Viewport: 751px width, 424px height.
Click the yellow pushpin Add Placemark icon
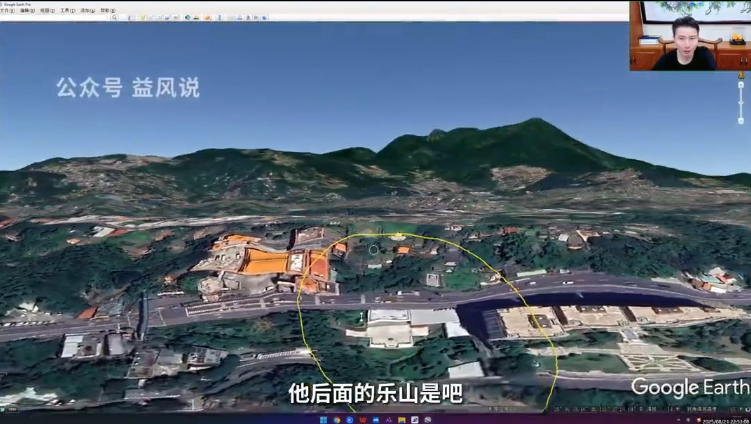pyautogui.click(x=142, y=17)
